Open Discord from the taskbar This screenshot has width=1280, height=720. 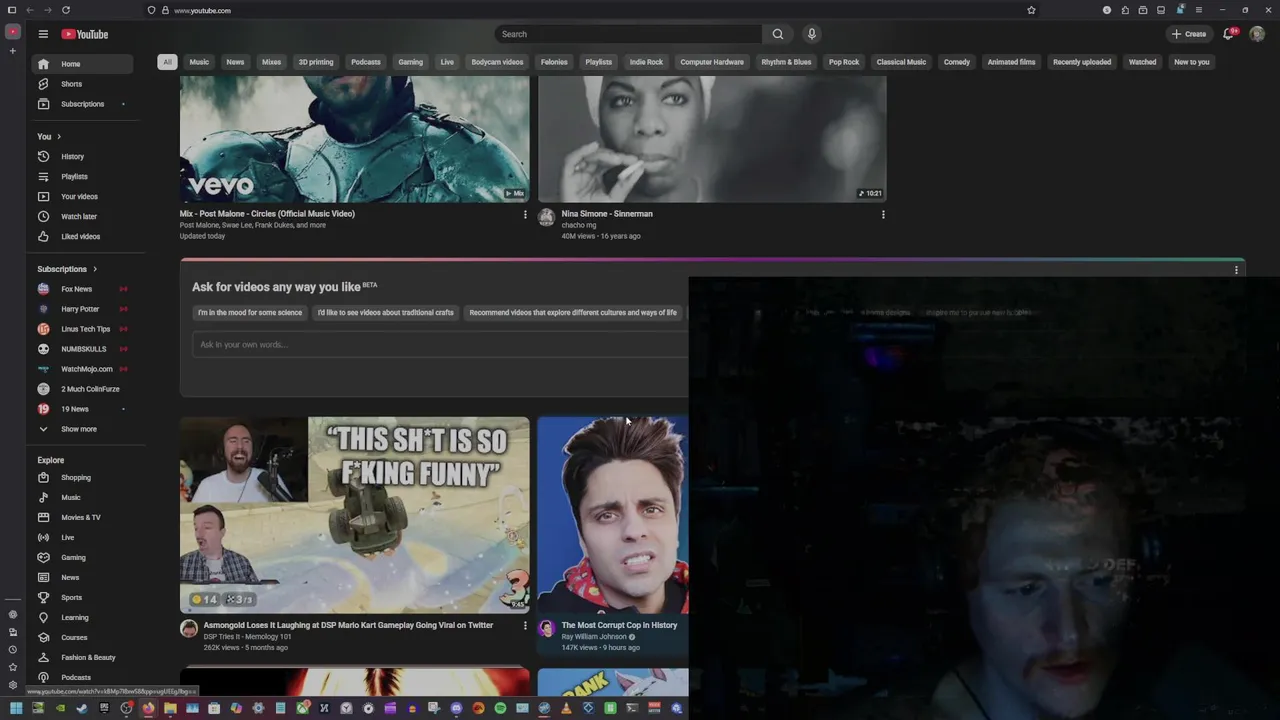point(456,708)
